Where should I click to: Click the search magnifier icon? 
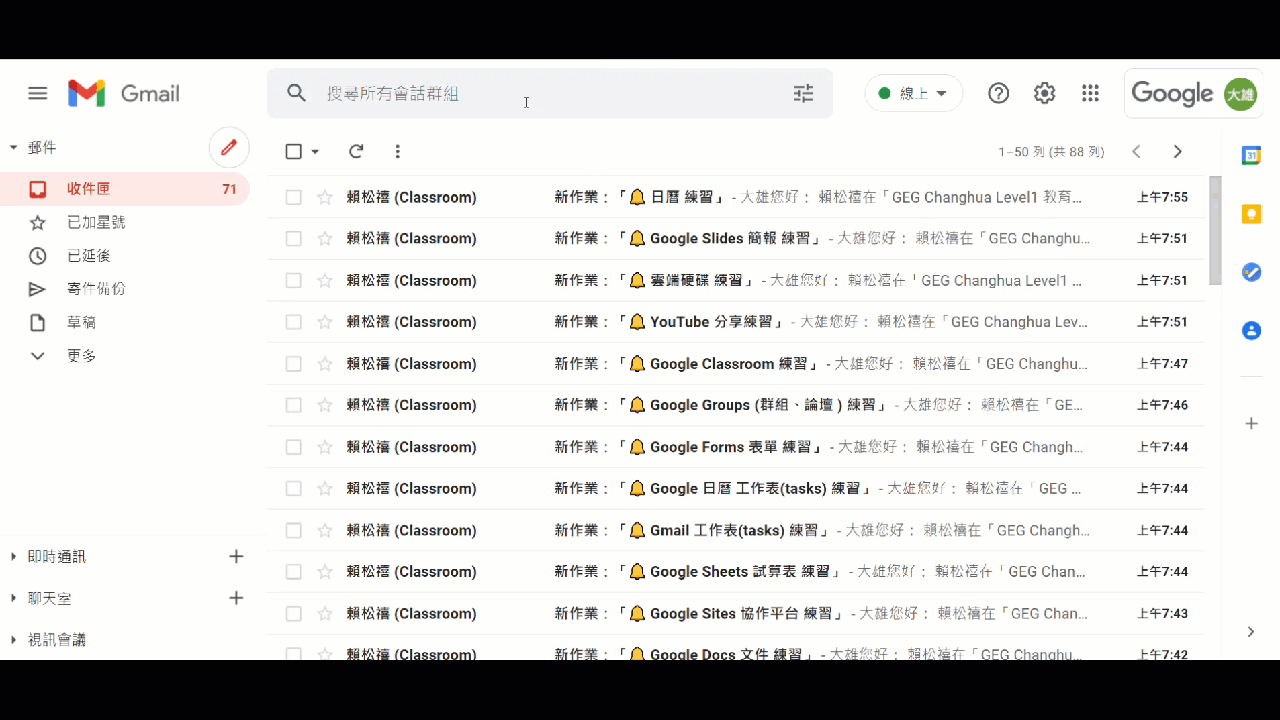tap(296, 93)
